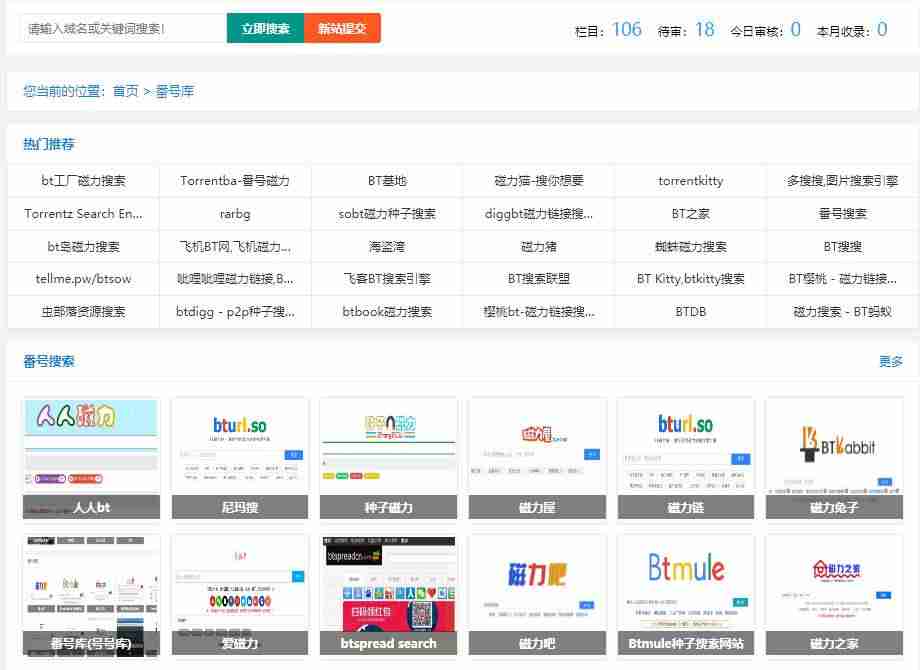Open the 尼玛搜 site thumbnail
The width and height of the screenshot is (920, 670).
tap(239, 459)
